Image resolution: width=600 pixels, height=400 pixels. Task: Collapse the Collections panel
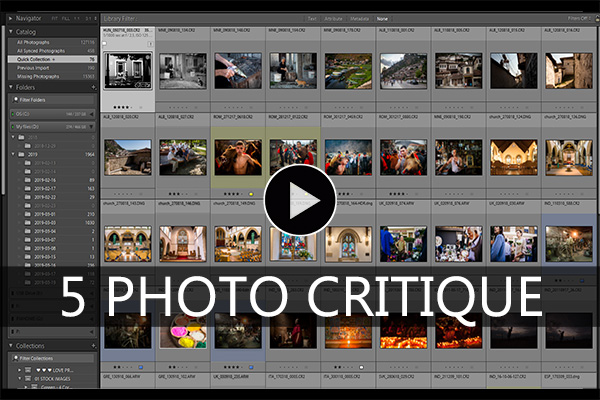click(8, 347)
